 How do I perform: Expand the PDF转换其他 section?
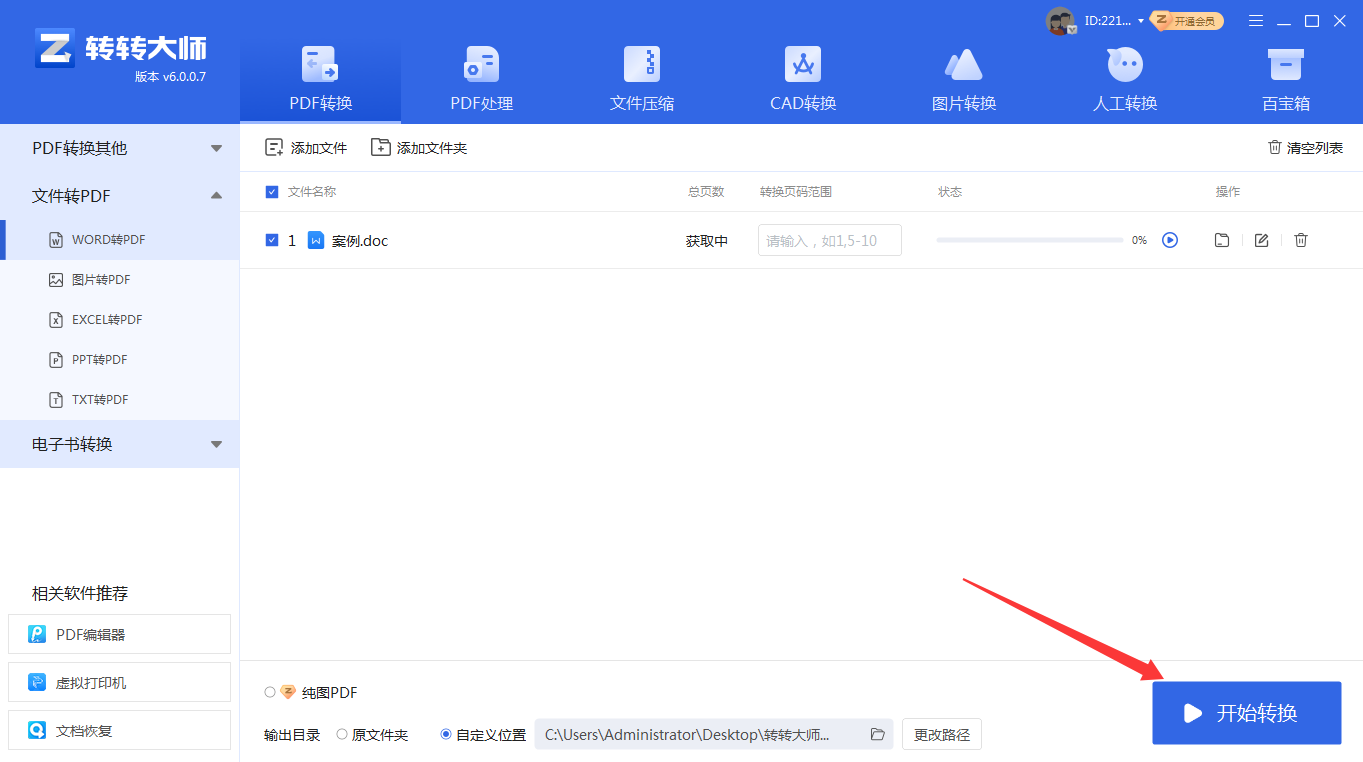[119, 148]
